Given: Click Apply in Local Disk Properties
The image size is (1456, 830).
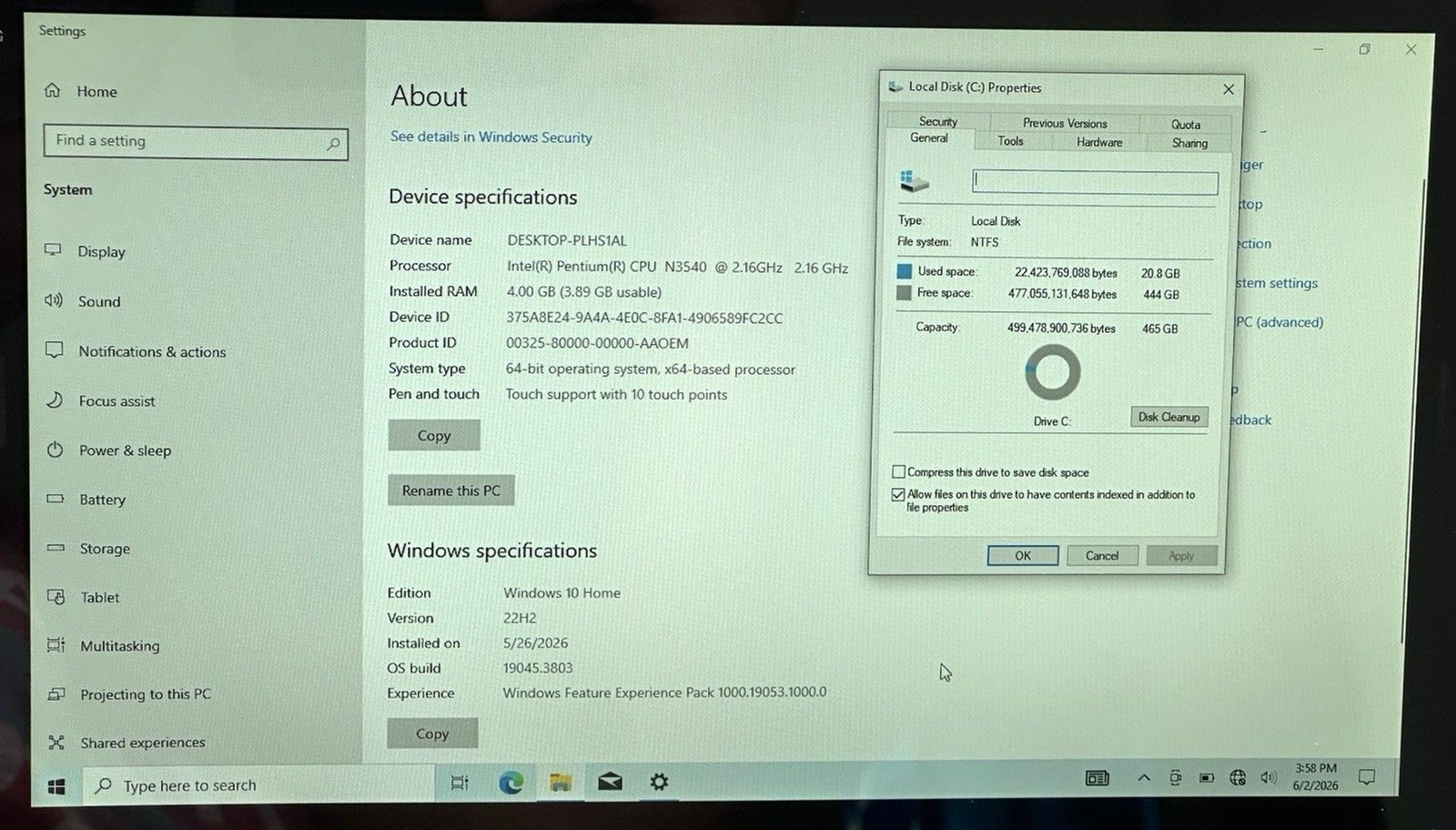Looking at the screenshot, I should 1181,556.
